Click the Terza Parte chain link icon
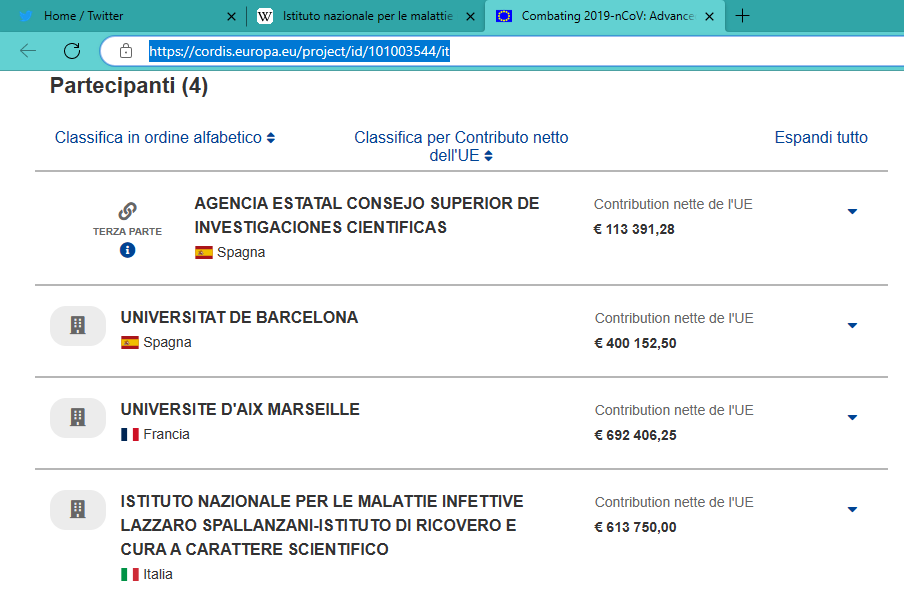Screen dimensions: 904x616 (127, 211)
